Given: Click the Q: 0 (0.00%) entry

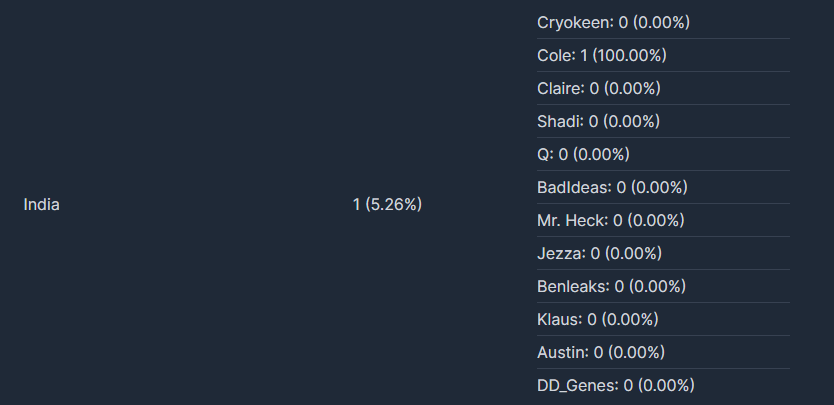Looking at the screenshot, I should (663, 154).
